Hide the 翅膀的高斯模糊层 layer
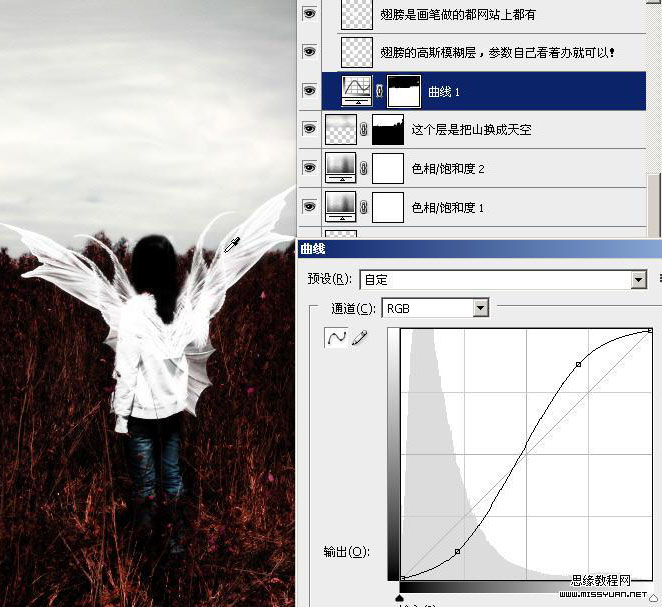This screenshot has width=662, height=607. point(309,52)
